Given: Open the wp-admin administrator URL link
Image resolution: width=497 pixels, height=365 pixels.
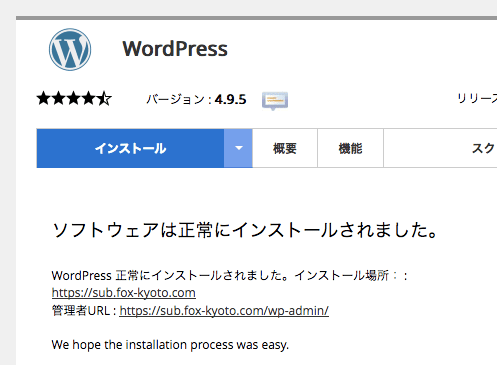Looking at the screenshot, I should tap(224, 311).
